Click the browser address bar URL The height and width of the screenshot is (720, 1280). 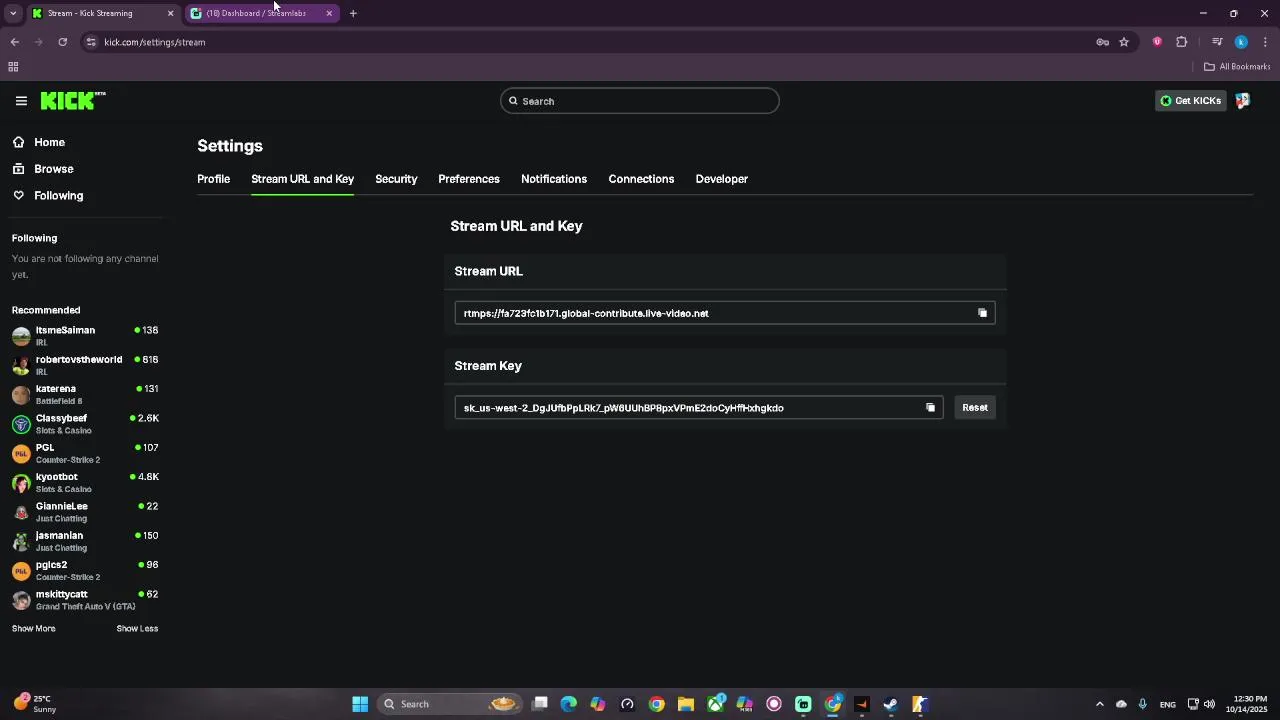point(155,42)
